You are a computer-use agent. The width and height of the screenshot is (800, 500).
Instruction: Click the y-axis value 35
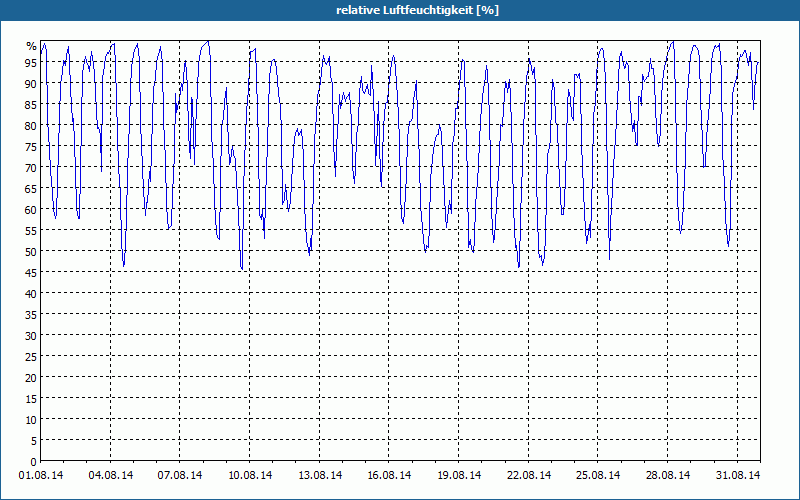click(31, 314)
